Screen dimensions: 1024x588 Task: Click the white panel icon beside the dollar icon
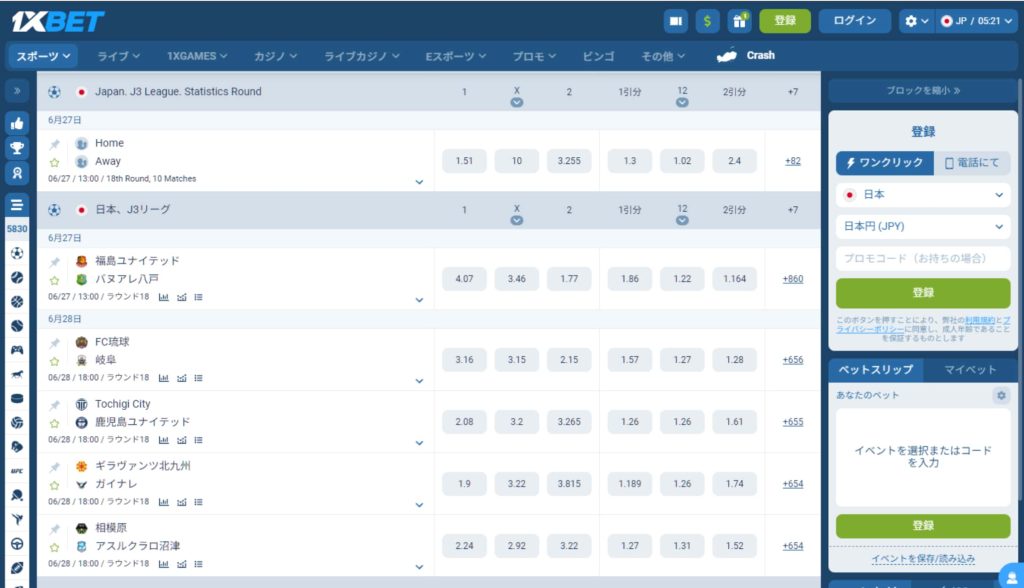pyautogui.click(x=676, y=21)
